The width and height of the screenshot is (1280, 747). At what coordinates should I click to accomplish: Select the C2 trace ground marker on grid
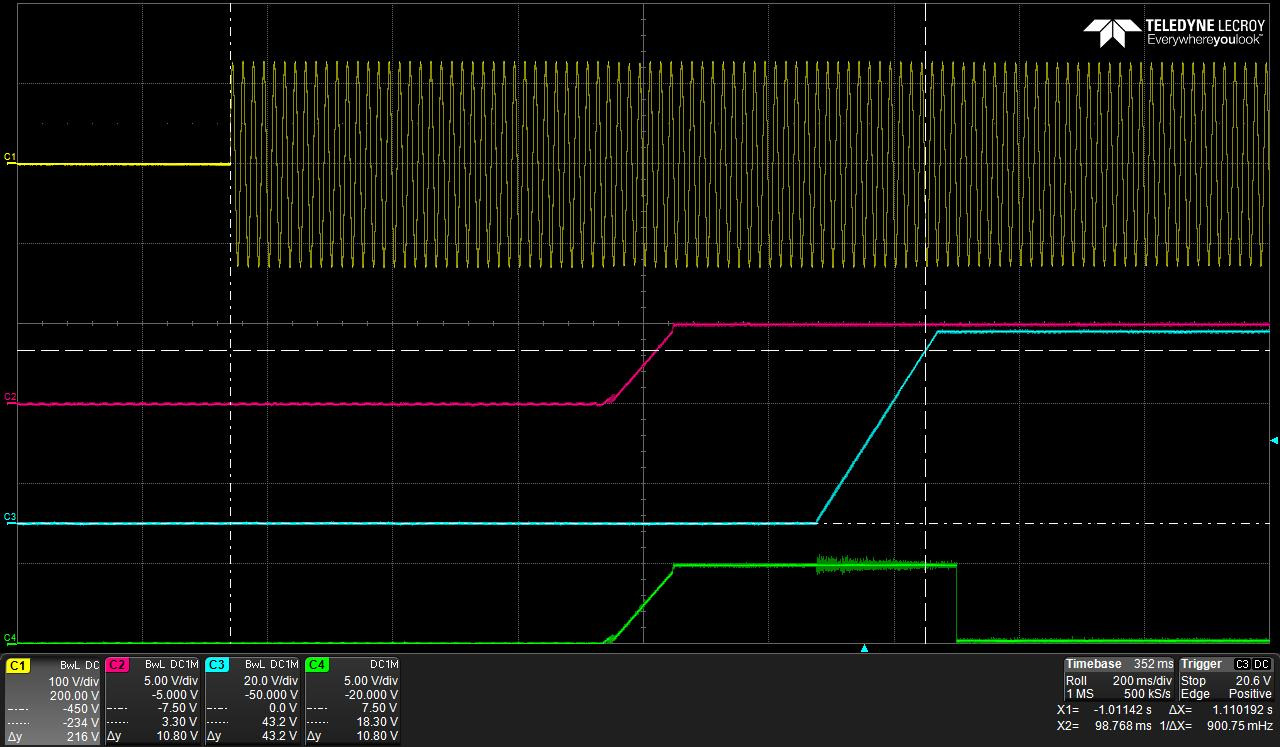click(x=10, y=397)
